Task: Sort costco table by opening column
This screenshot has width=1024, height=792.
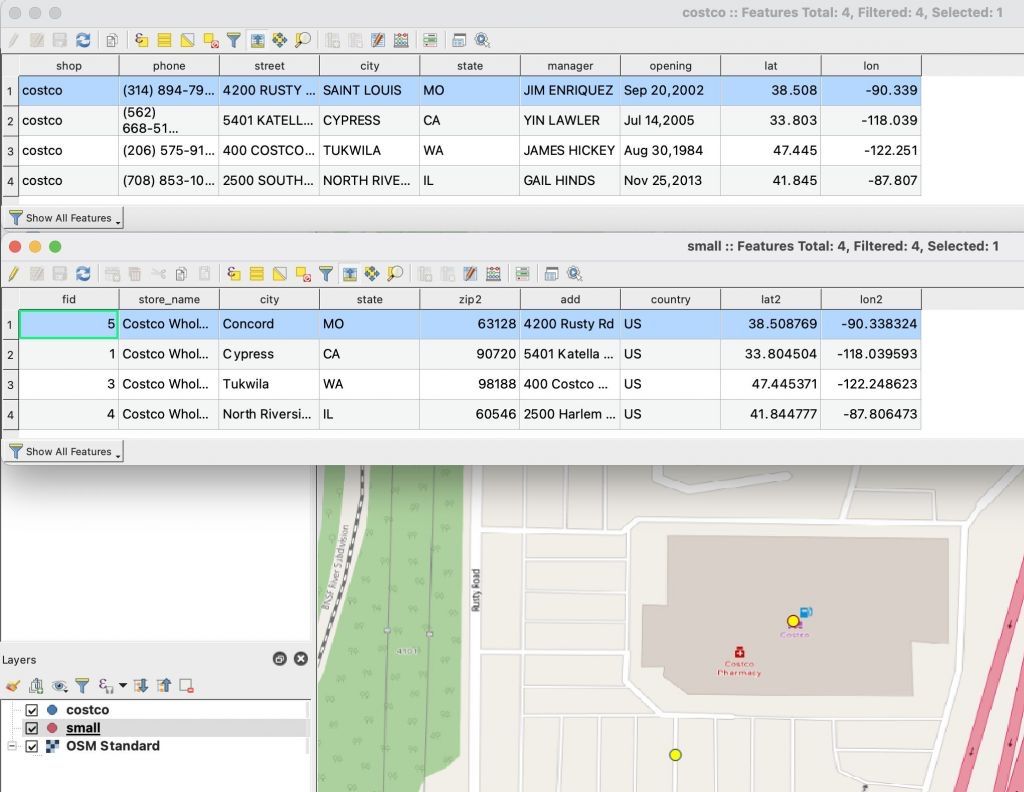Action: tap(670, 65)
